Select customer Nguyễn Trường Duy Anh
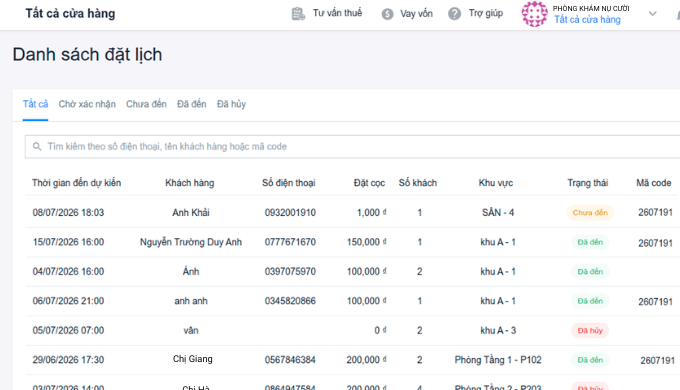Screen dimensions: 680x390 [191, 242]
